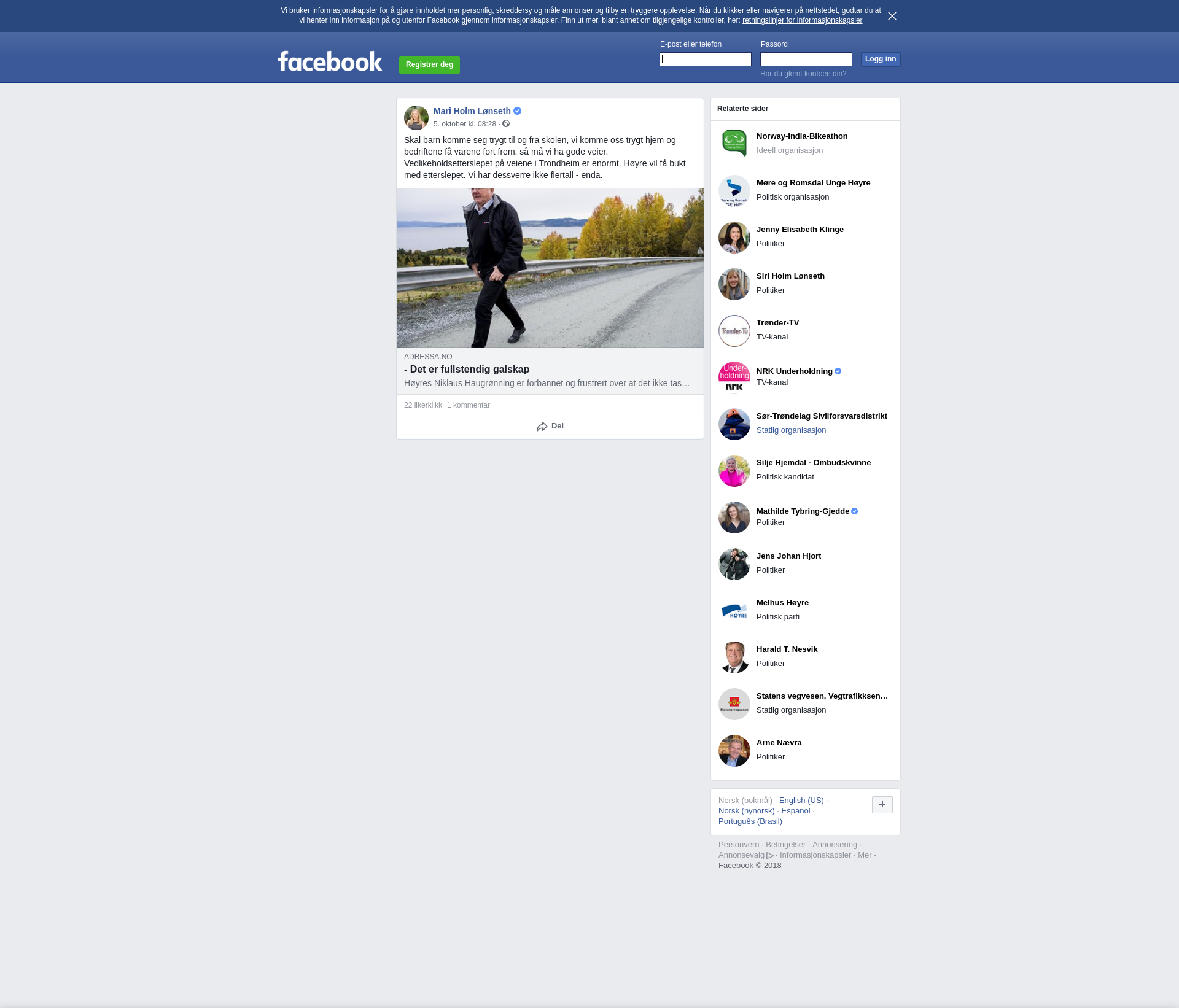Open the Mer footer dropdown
Viewport: 1179px width, 1008px height.
pyautogui.click(x=866, y=855)
